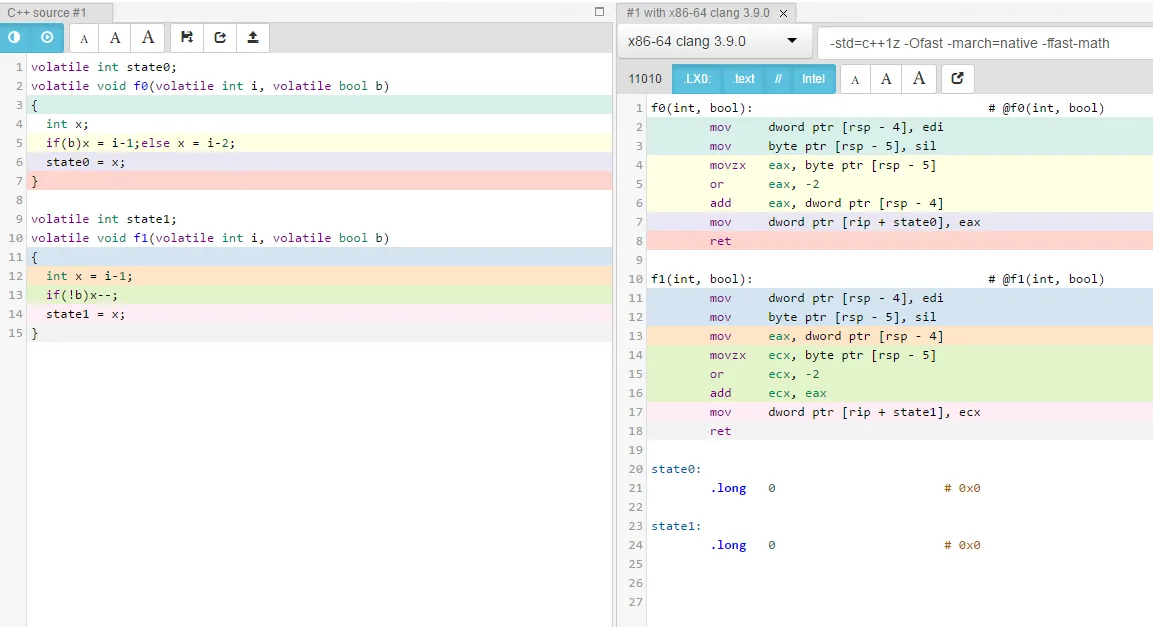Pop out the compiler output pane
This screenshot has height=627, width=1153.
(x=957, y=79)
